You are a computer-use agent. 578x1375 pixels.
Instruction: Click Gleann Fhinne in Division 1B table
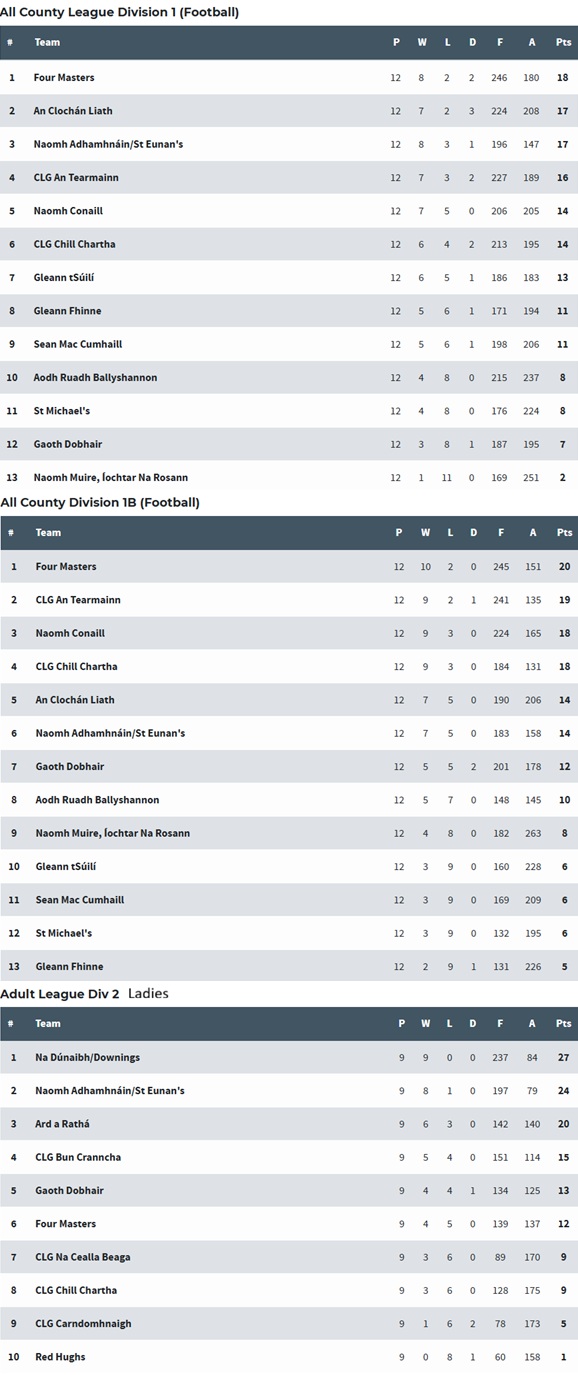coord(69,967)
